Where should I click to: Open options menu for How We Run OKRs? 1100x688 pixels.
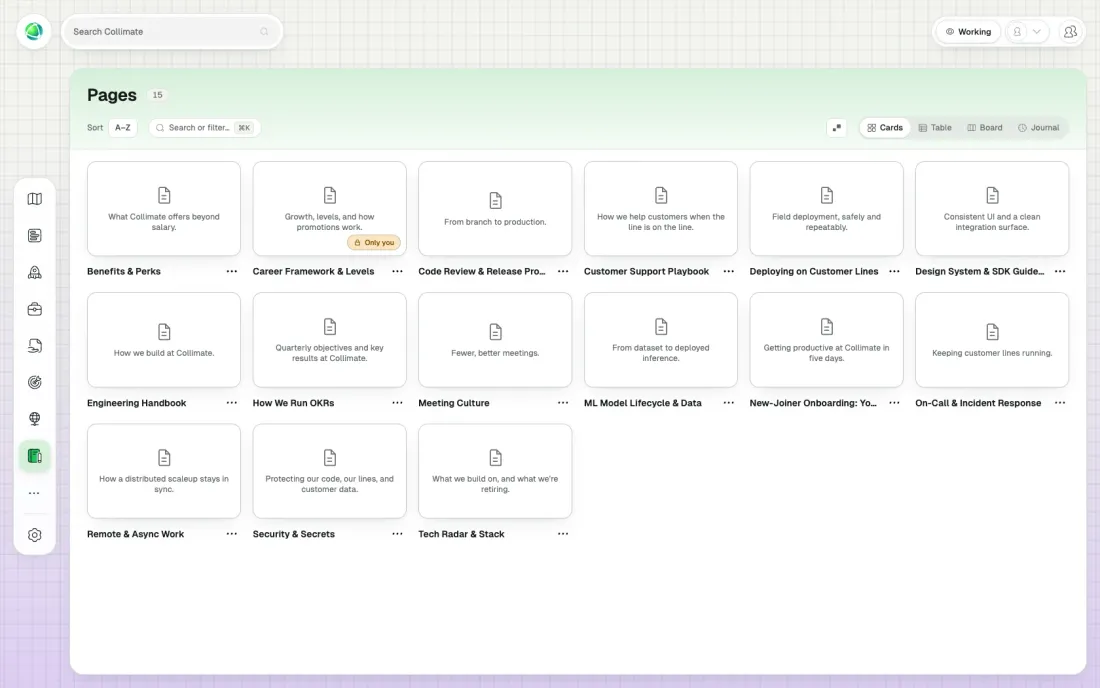pos(397,403)
